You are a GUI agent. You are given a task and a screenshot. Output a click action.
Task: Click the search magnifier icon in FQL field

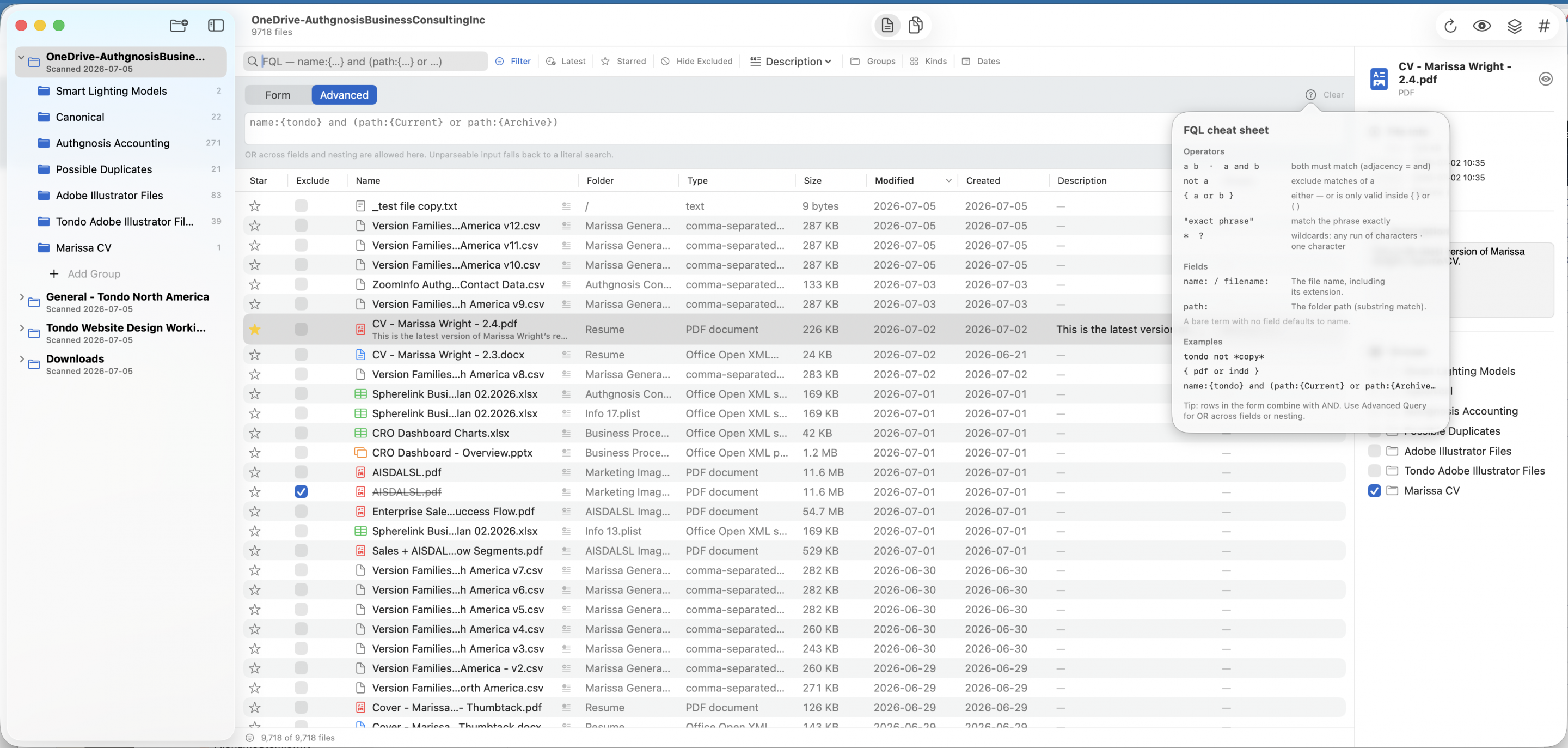pyautogui.click(x=252, y=61)
